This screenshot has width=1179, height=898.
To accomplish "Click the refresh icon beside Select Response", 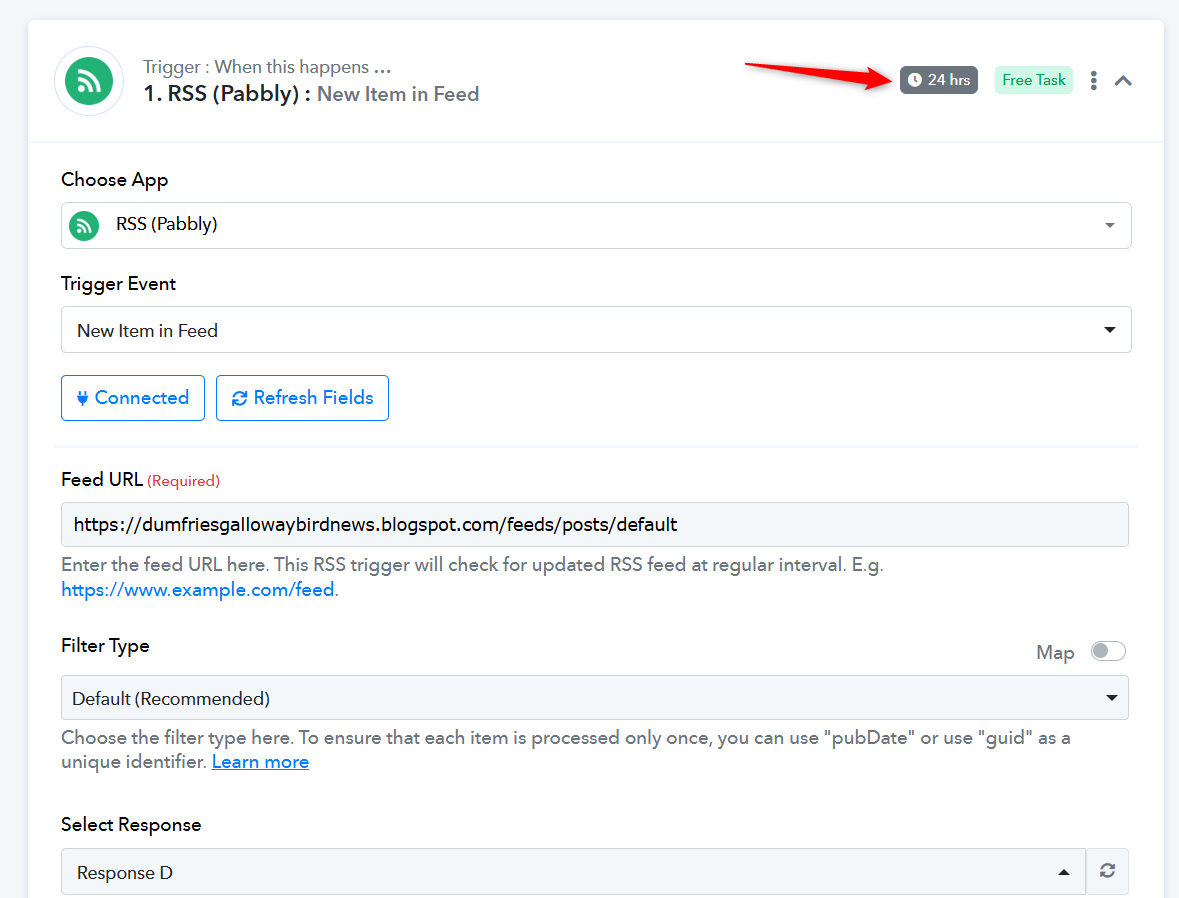I will 1107,871.
